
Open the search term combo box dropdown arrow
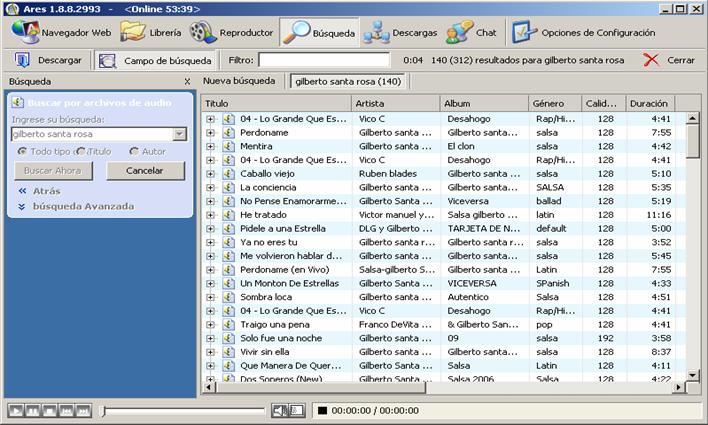[179, 134]
